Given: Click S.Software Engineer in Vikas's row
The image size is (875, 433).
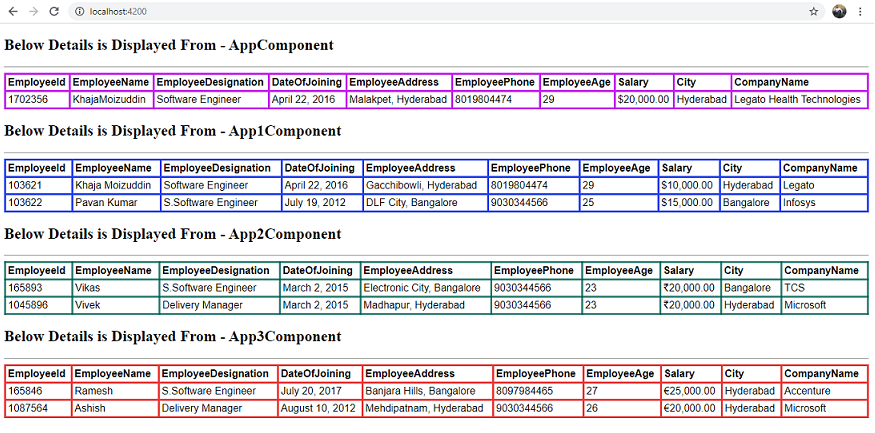Looking at the screenshot, I should tap(209, 288).
